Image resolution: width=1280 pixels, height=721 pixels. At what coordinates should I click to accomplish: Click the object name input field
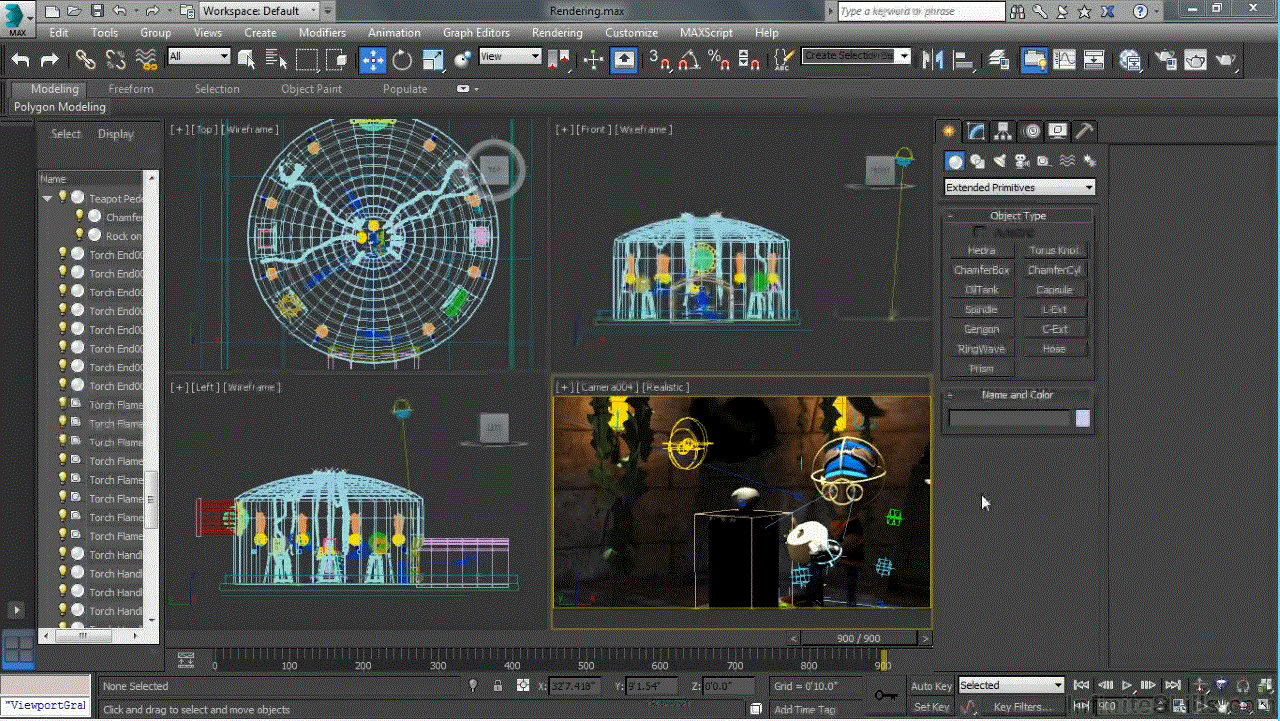coord(1010,419)
